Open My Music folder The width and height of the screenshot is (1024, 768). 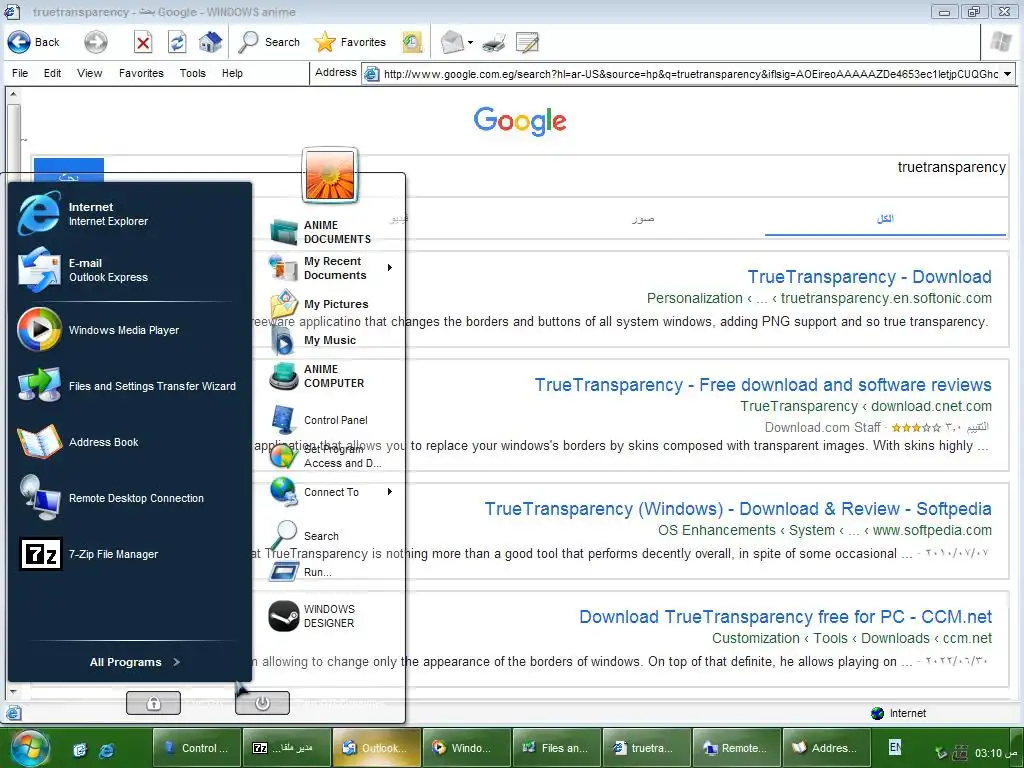(x=332, y=340)
